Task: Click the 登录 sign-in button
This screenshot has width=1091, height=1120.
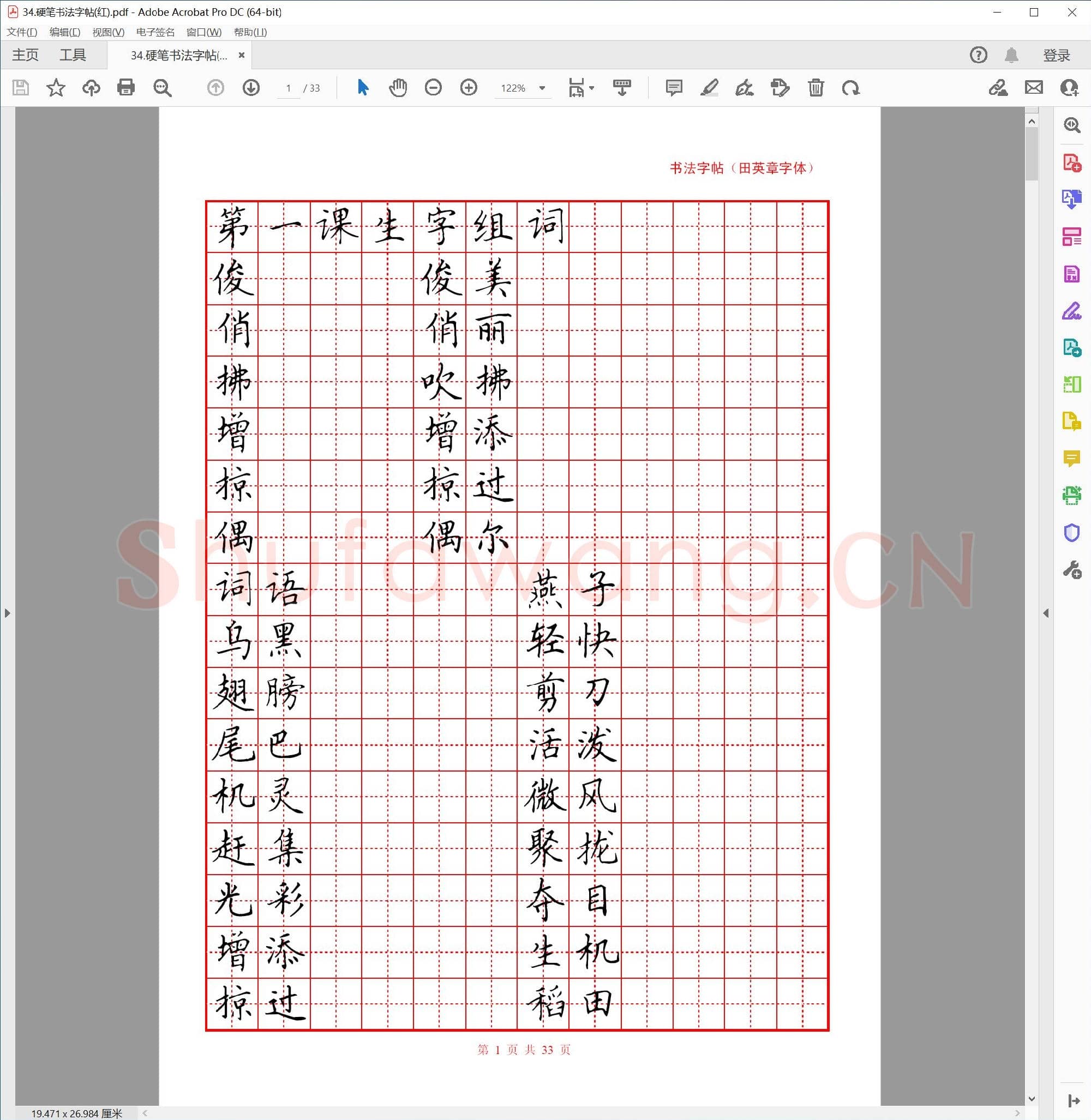Action: [x=1056, y=55]
